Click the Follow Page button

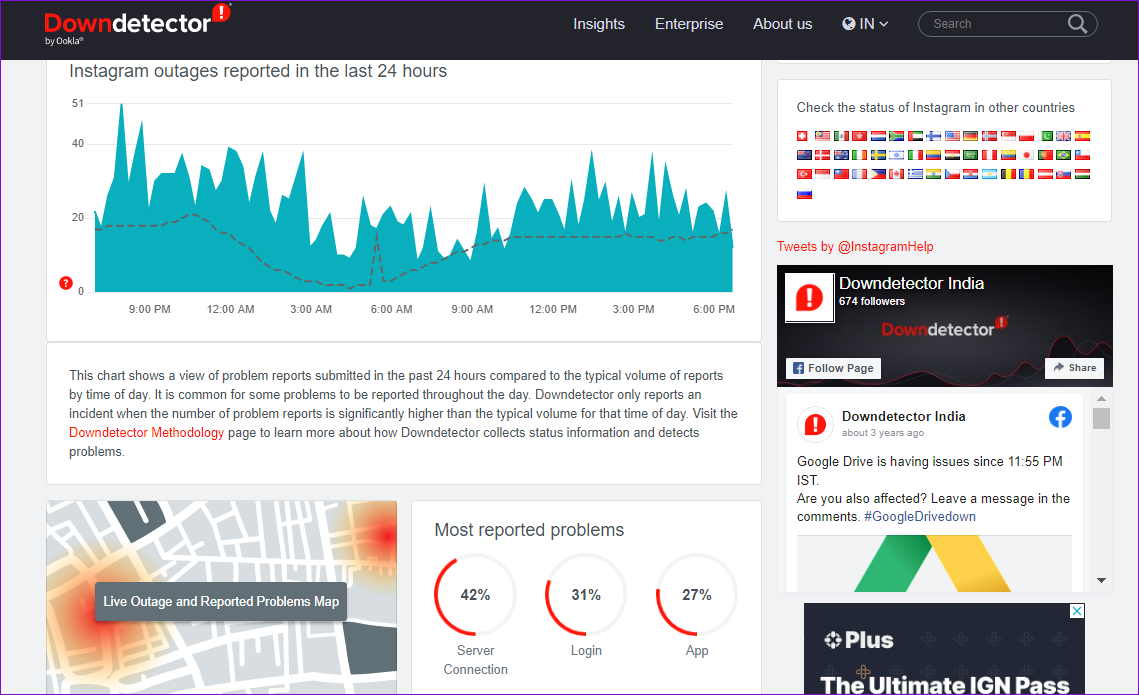pyautogui.click(x=833, y=368)
